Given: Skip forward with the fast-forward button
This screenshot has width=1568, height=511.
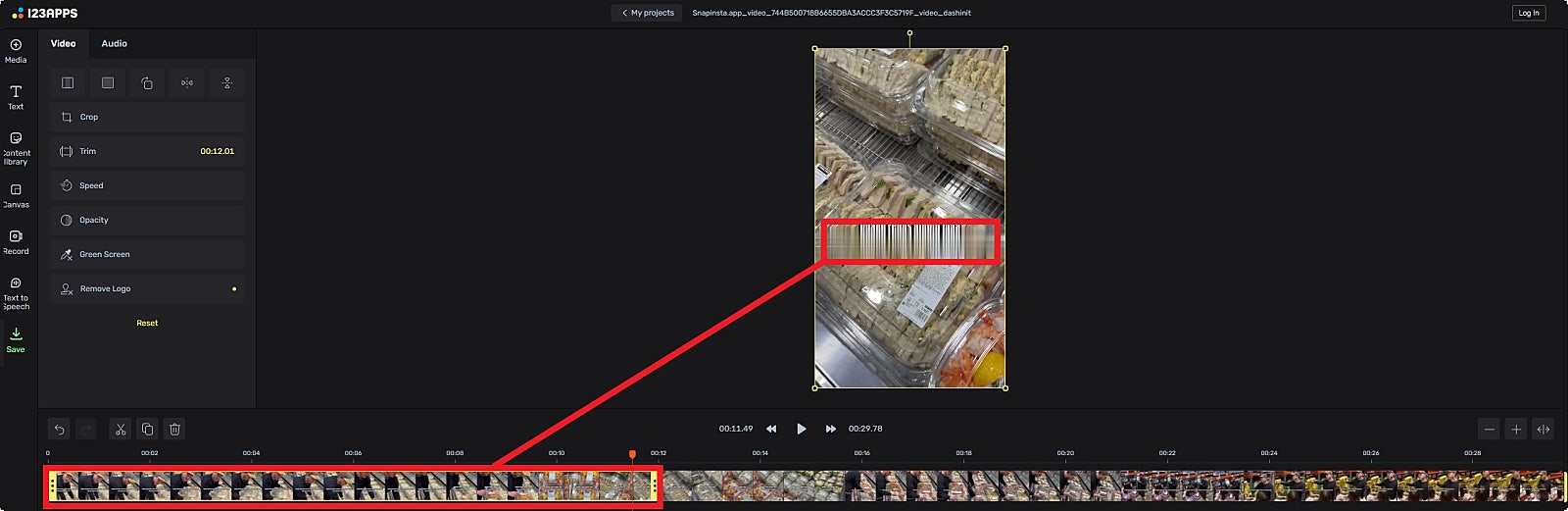Looking at the screenshot, I should pos(831,429).
